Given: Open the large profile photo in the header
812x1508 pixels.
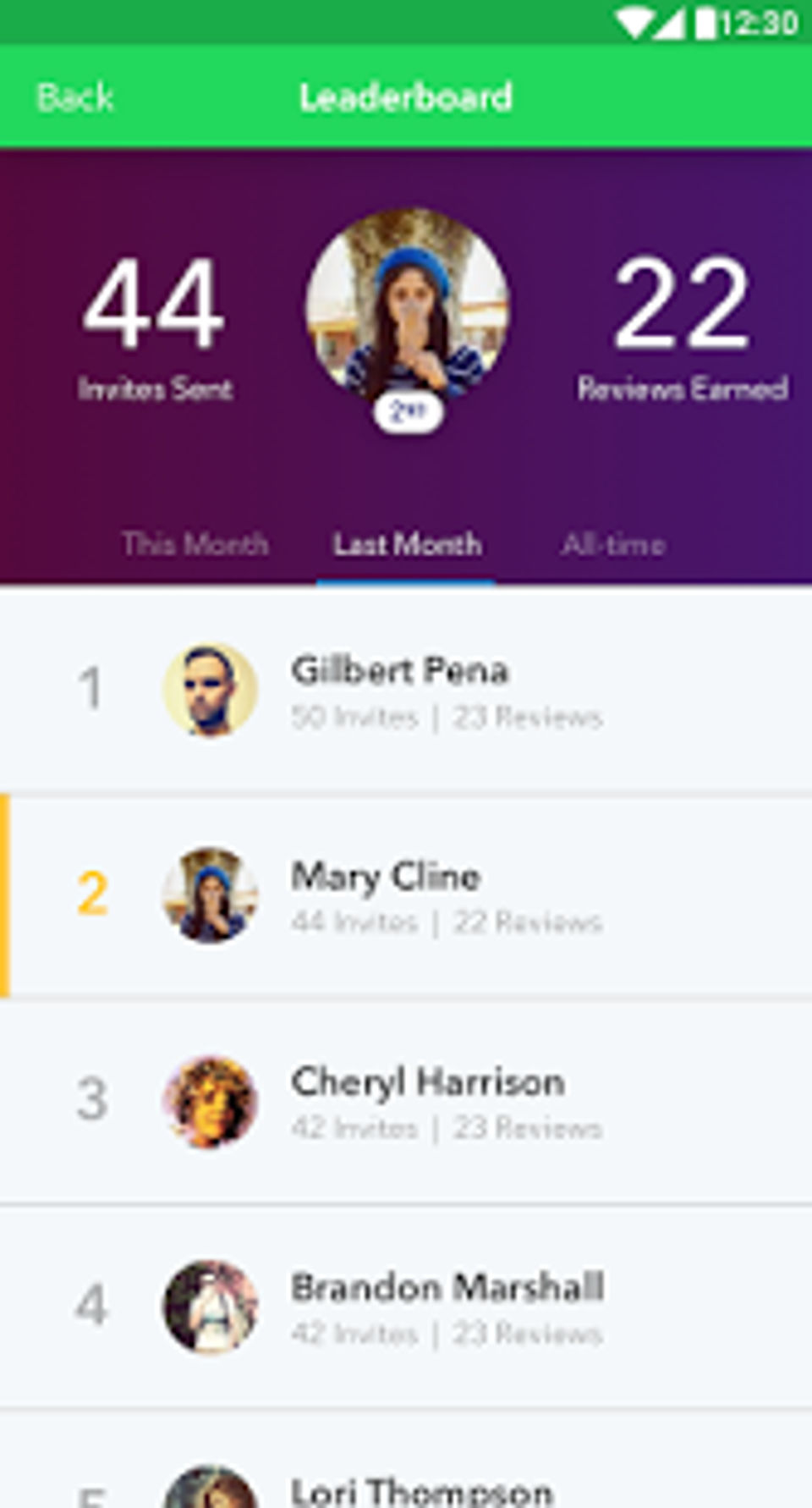Looking at the screenshot, I should [408, 306].
